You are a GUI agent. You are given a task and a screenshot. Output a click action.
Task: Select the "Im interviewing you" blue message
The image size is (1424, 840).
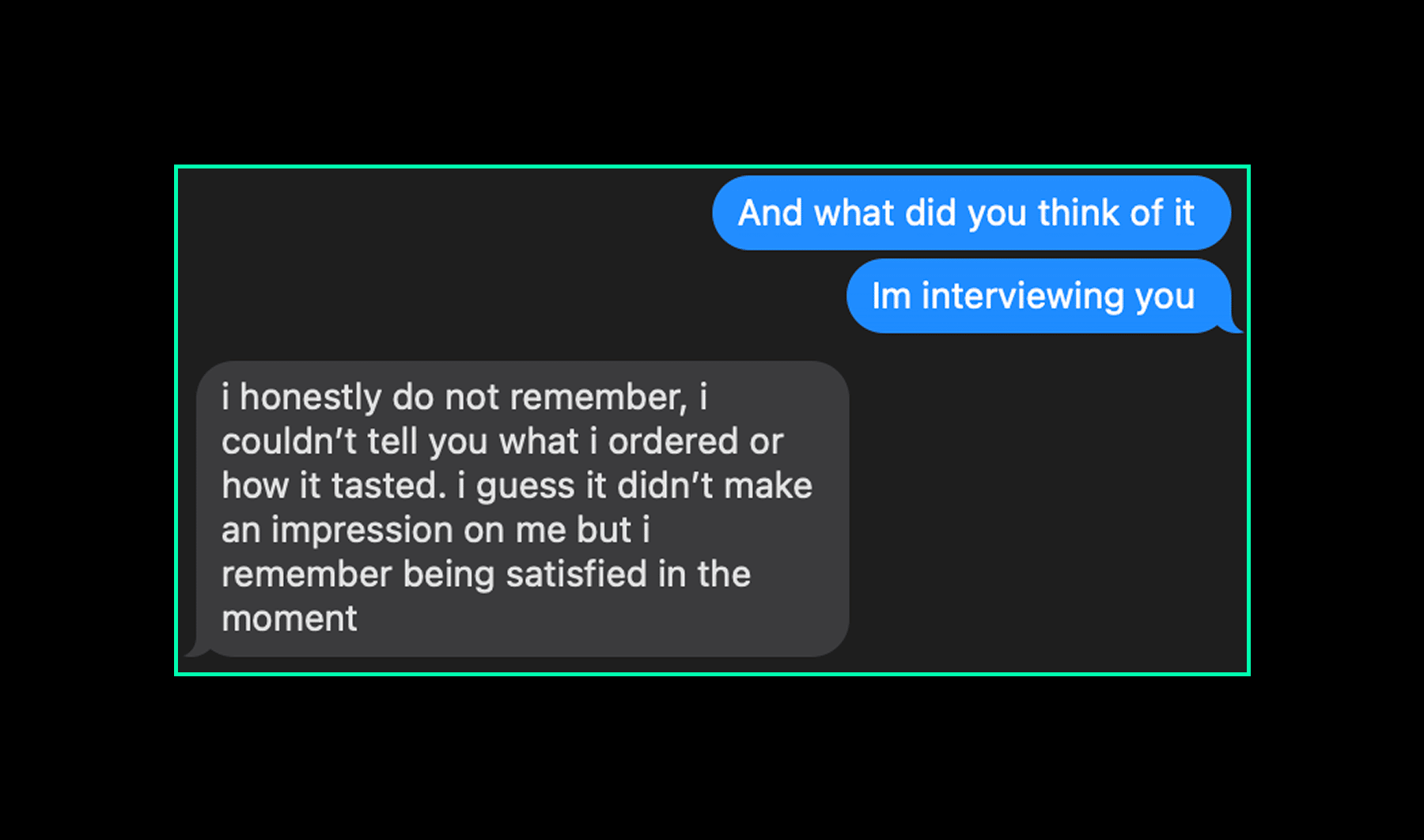[1036, 296]
